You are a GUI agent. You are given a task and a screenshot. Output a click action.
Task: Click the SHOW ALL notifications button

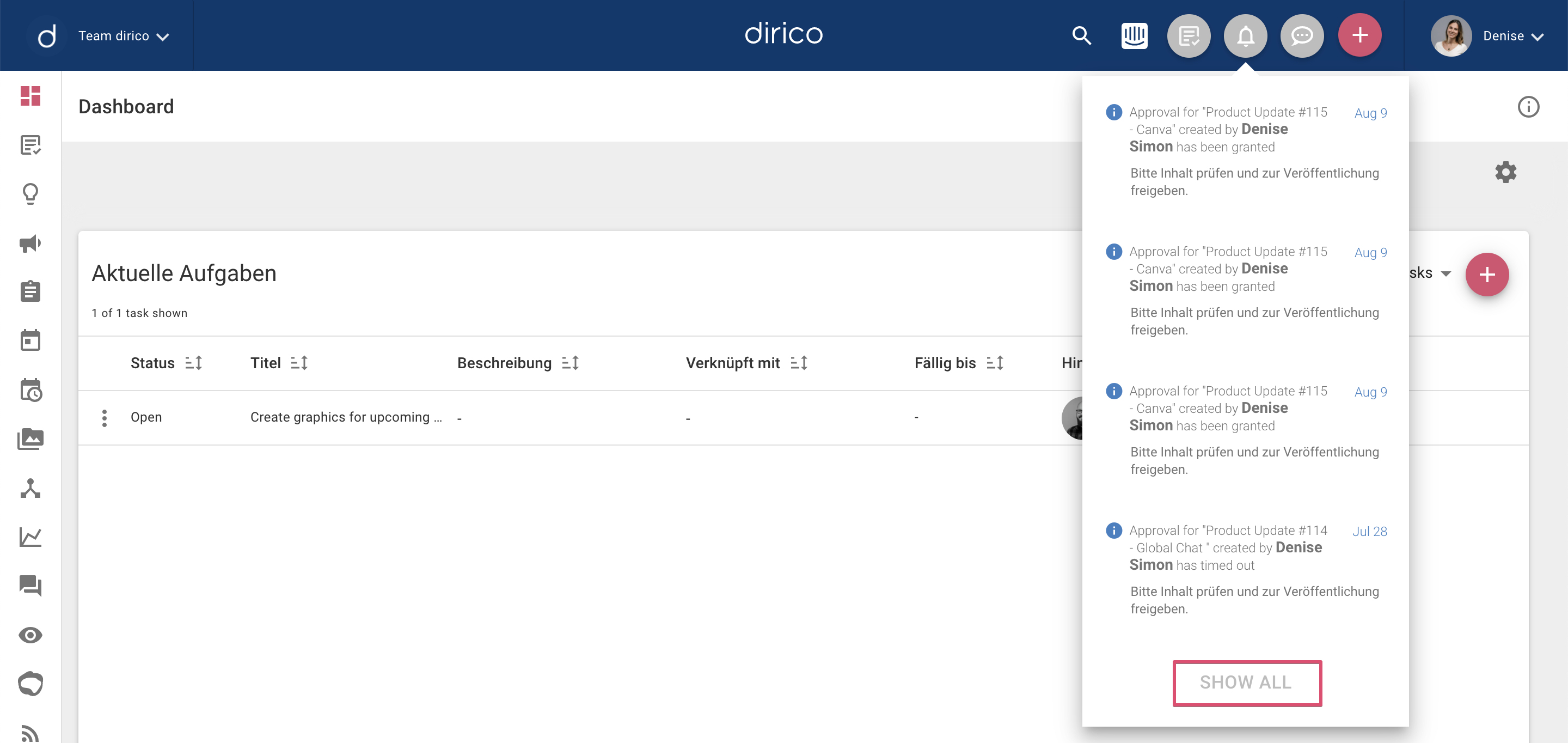(x=1247, y=683)
